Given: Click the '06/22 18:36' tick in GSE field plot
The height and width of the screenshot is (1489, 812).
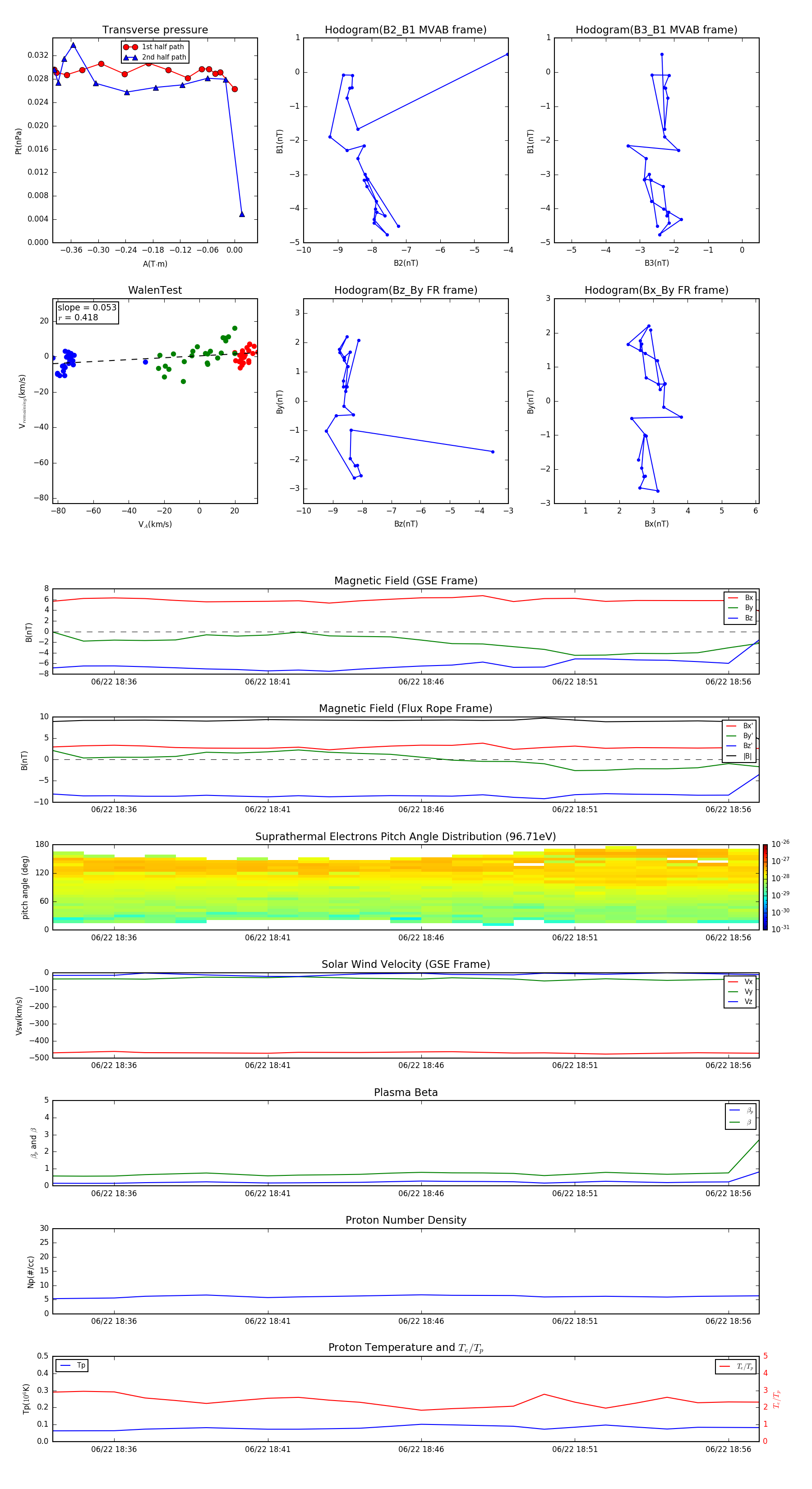Looking at the screenshot, I should coord(114,682).
